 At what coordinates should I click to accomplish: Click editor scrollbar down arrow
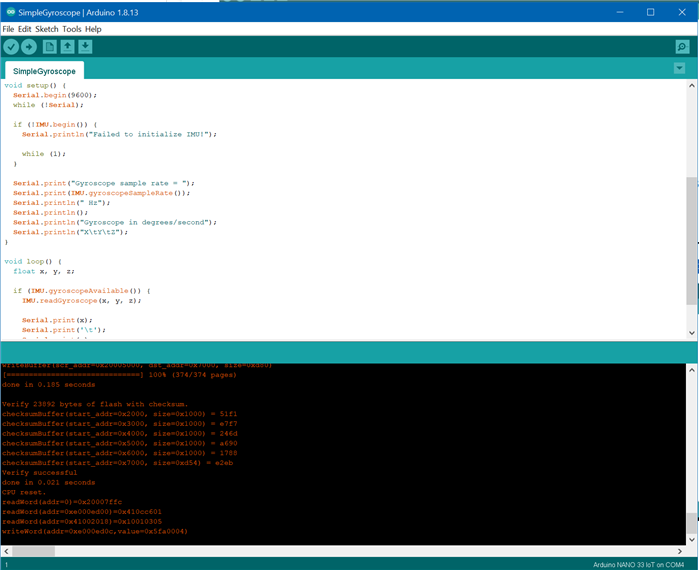[x=691, y=332]
